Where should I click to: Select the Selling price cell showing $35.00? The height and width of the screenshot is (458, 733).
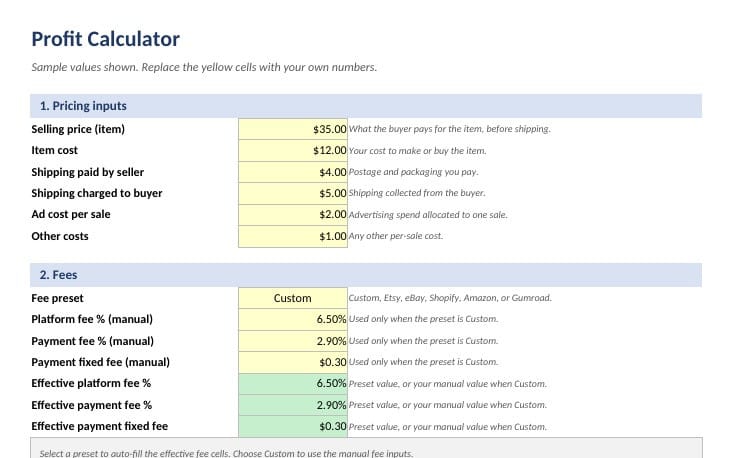pos(293,129)
